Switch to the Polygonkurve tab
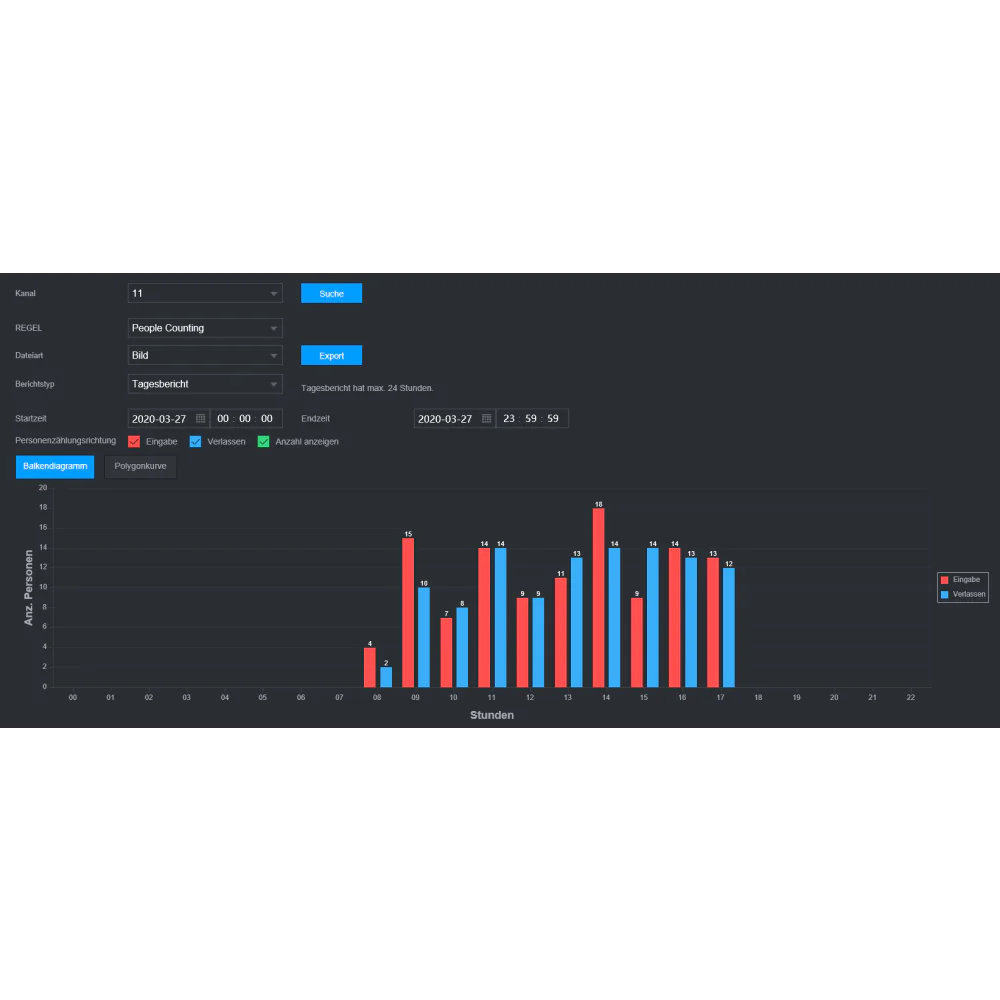The height and width of the screenshot is (1000, 1000). pyautogui.click(x=140, y=466)
